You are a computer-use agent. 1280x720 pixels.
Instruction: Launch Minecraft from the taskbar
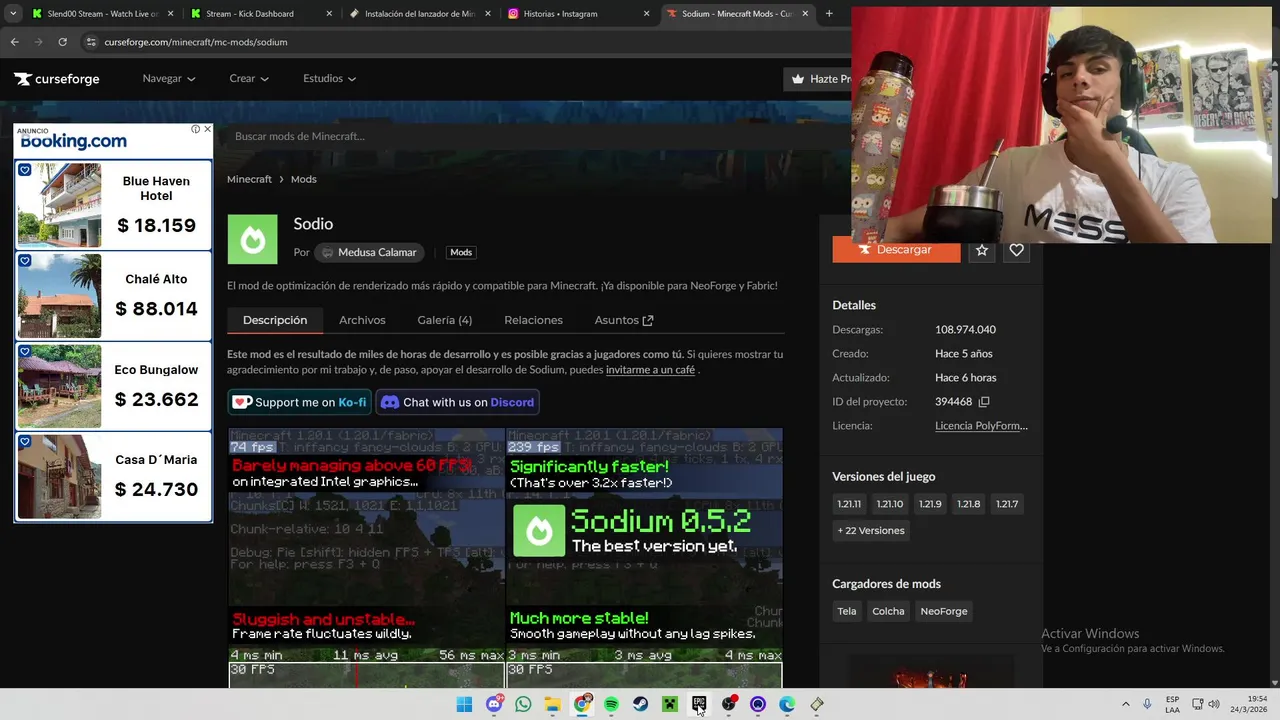click(x=670, y=705)
